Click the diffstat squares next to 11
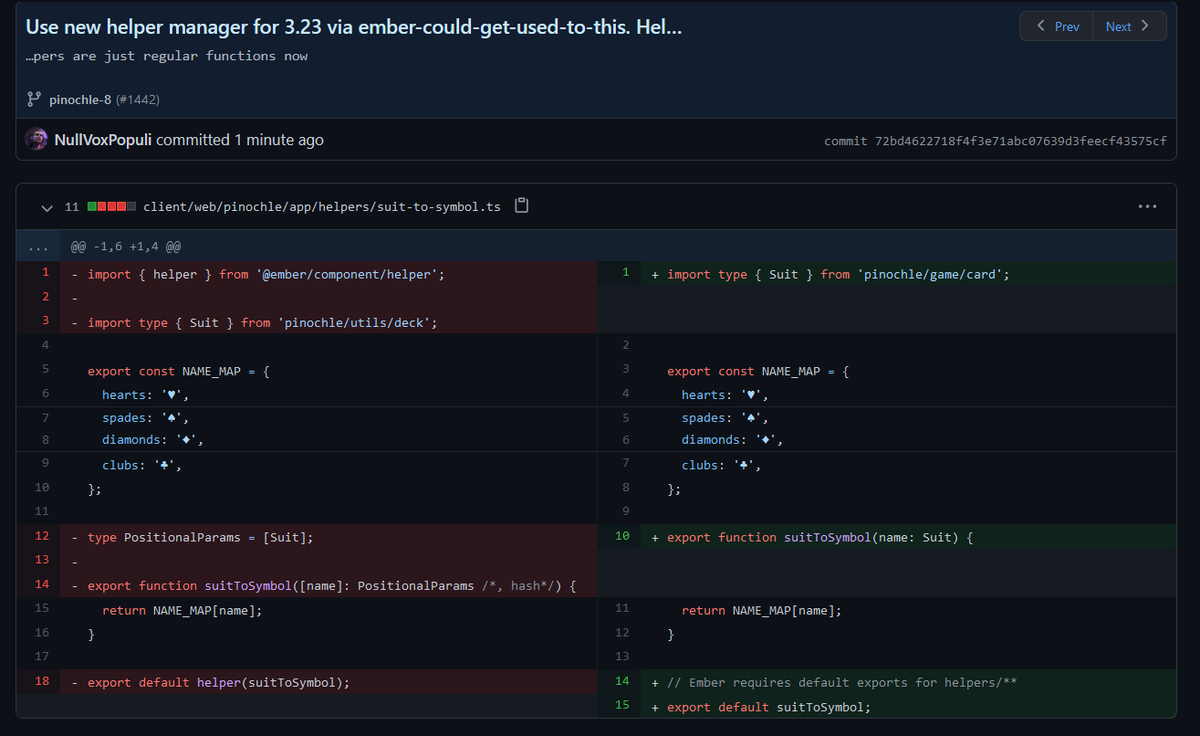Viewport: 1200px width, 736px height. [112, 207]
